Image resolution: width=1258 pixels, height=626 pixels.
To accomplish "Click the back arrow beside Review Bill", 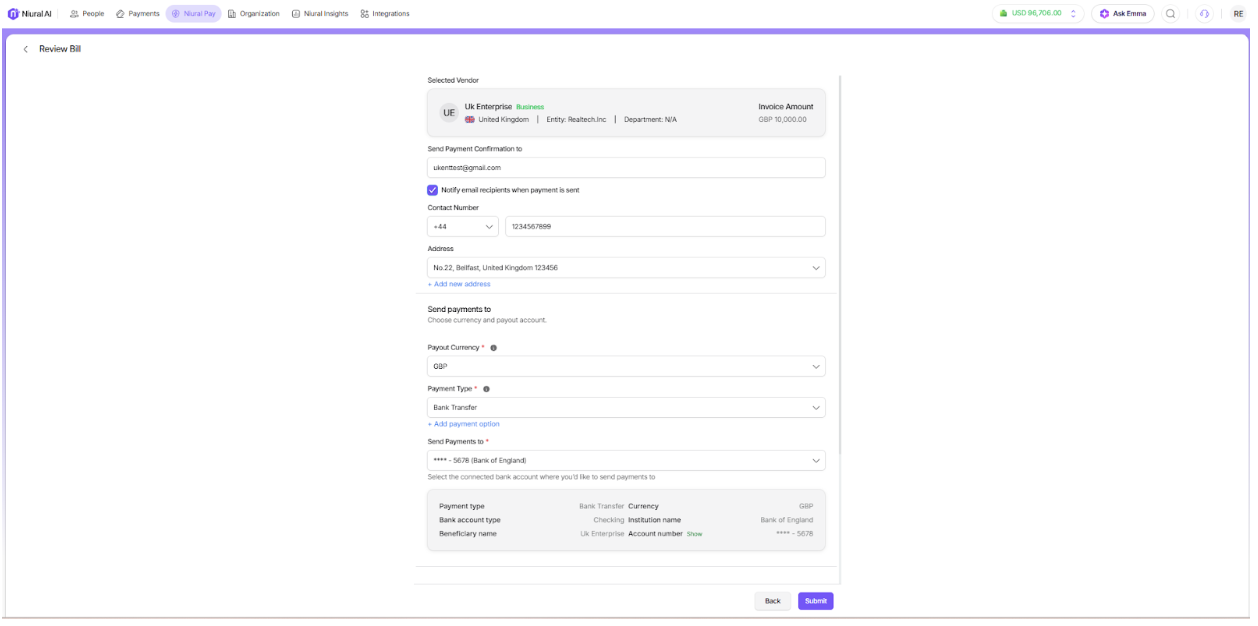I will [25, 49].
